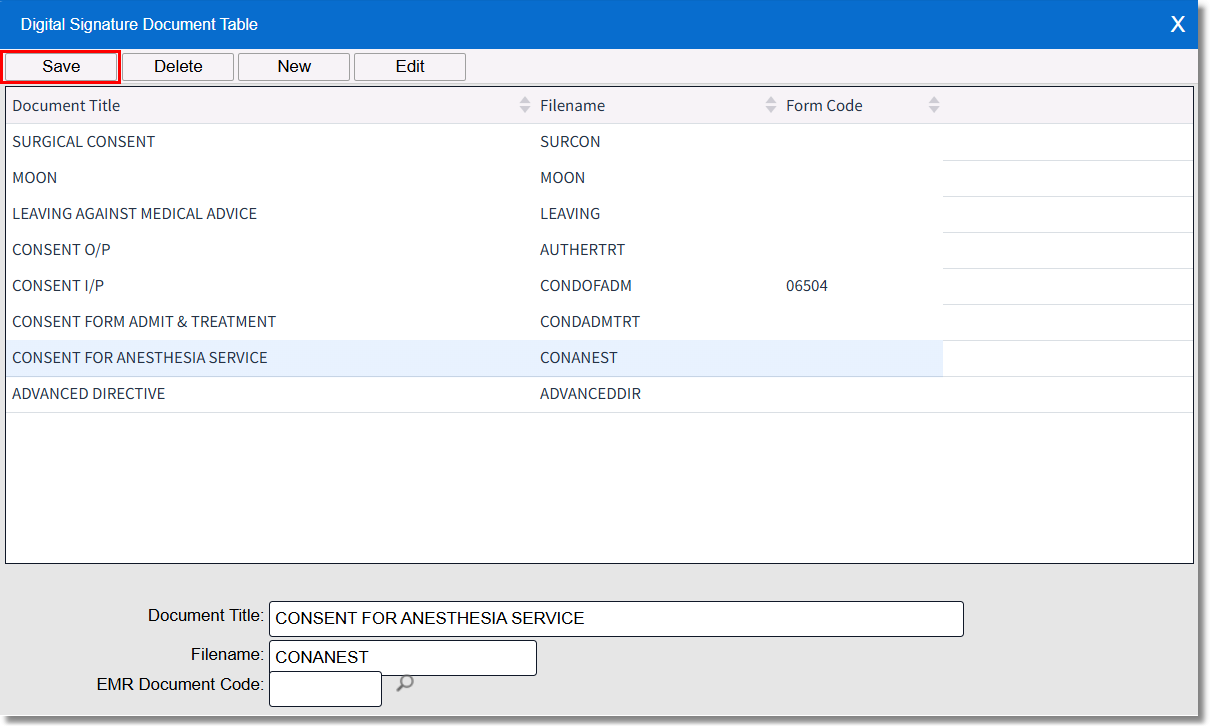Sort table by Filename arrows
The width and height of the screenshot is (1210, 728).
[x=770, y=105]
